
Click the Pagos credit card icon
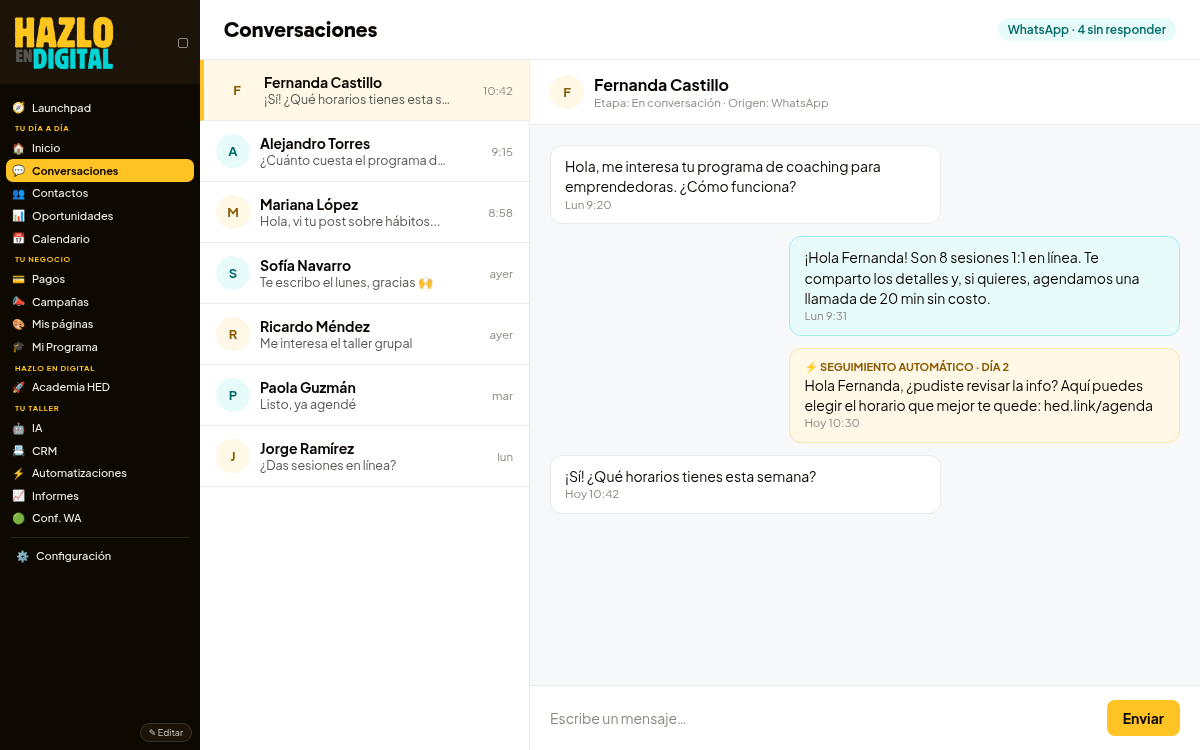pos(18,279)
